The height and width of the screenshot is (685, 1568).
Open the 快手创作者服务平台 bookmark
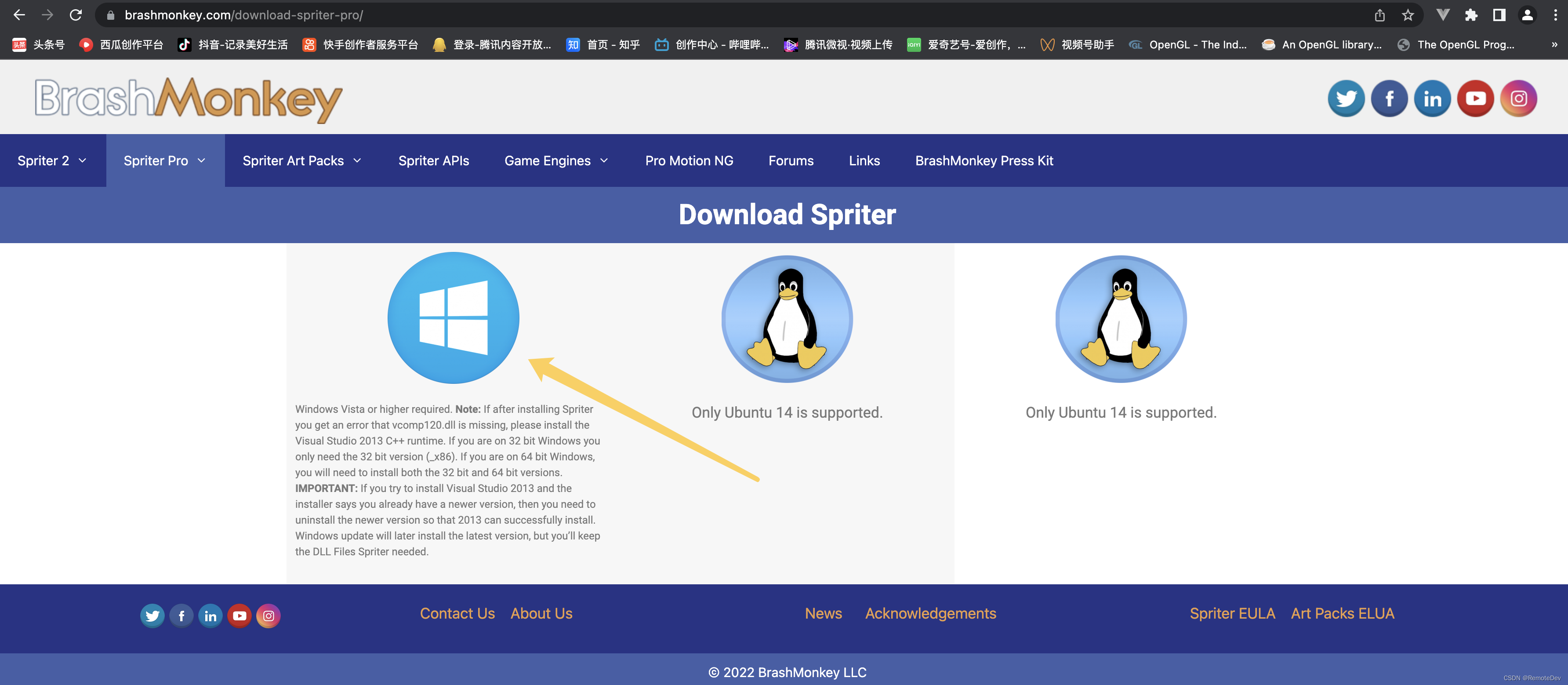click(360, 44)
